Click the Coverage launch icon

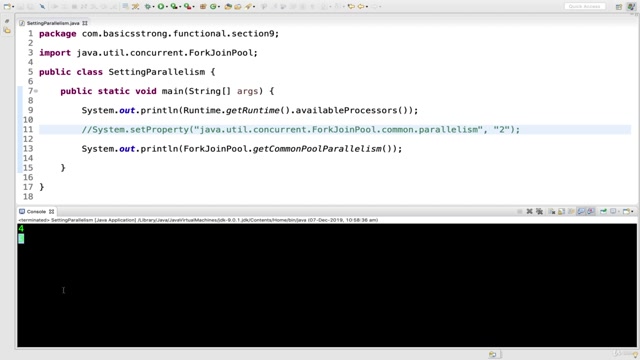coord(174,7)
